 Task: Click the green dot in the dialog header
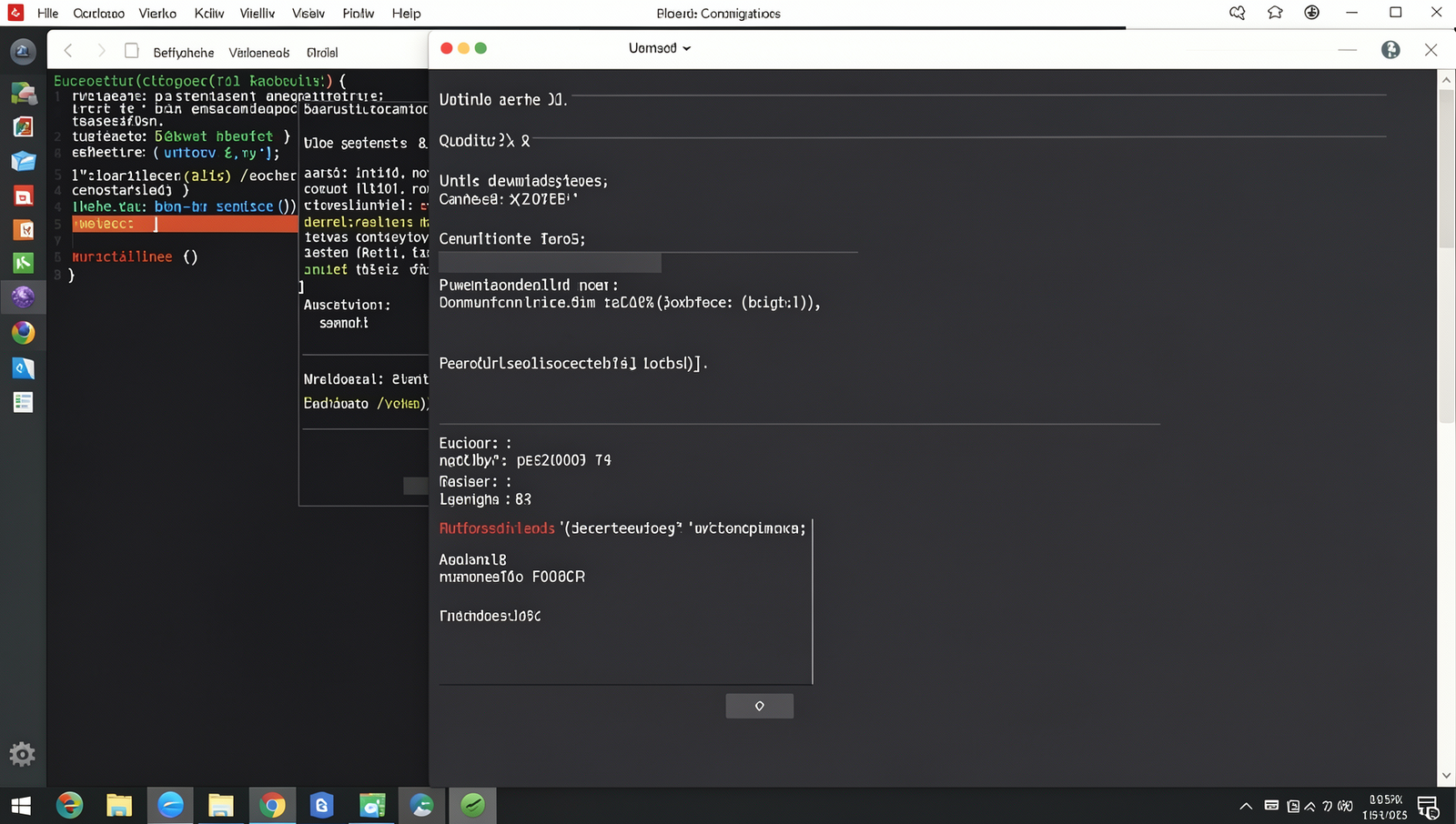[x=480, y=48]
